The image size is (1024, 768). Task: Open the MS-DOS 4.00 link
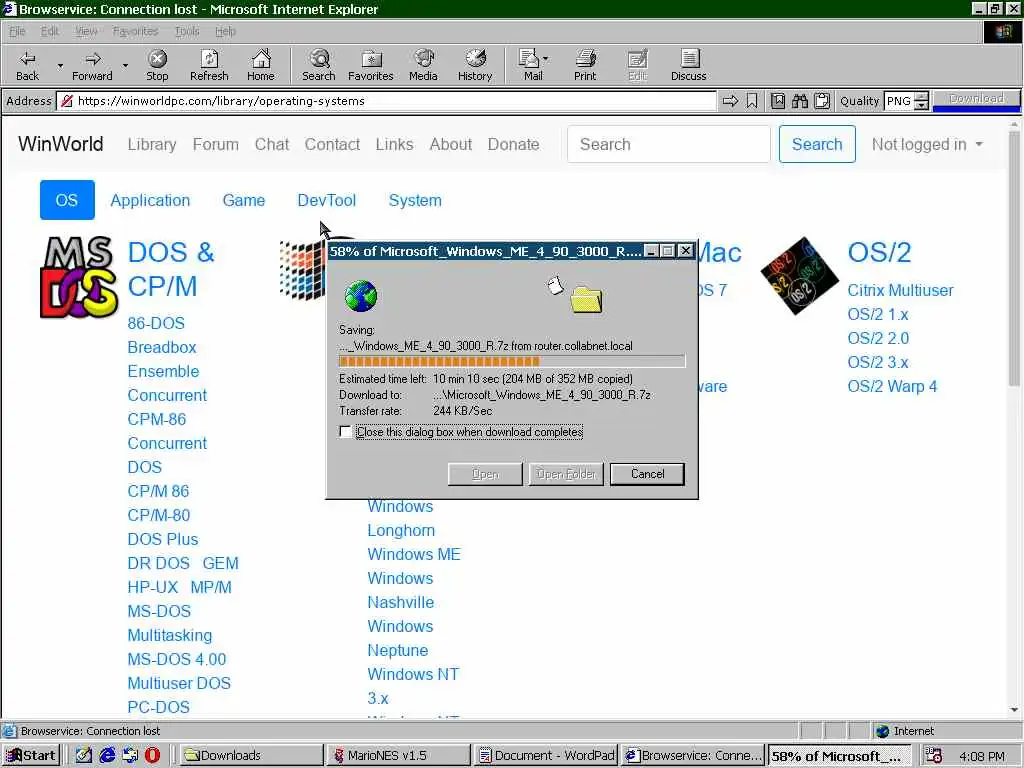[176, 660]
